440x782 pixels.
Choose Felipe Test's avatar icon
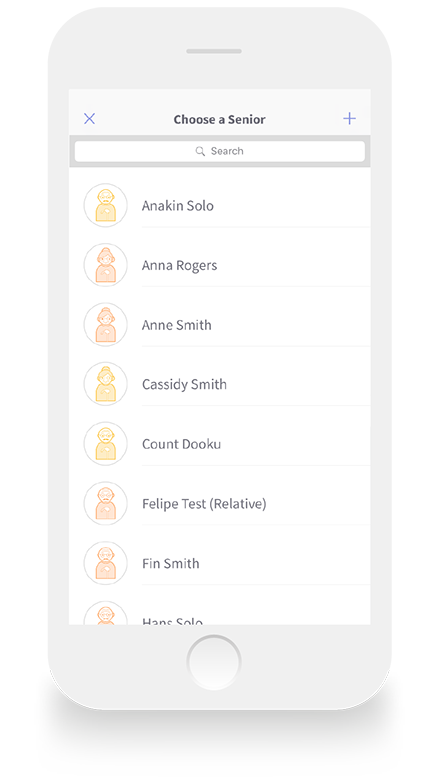point(105,504)
